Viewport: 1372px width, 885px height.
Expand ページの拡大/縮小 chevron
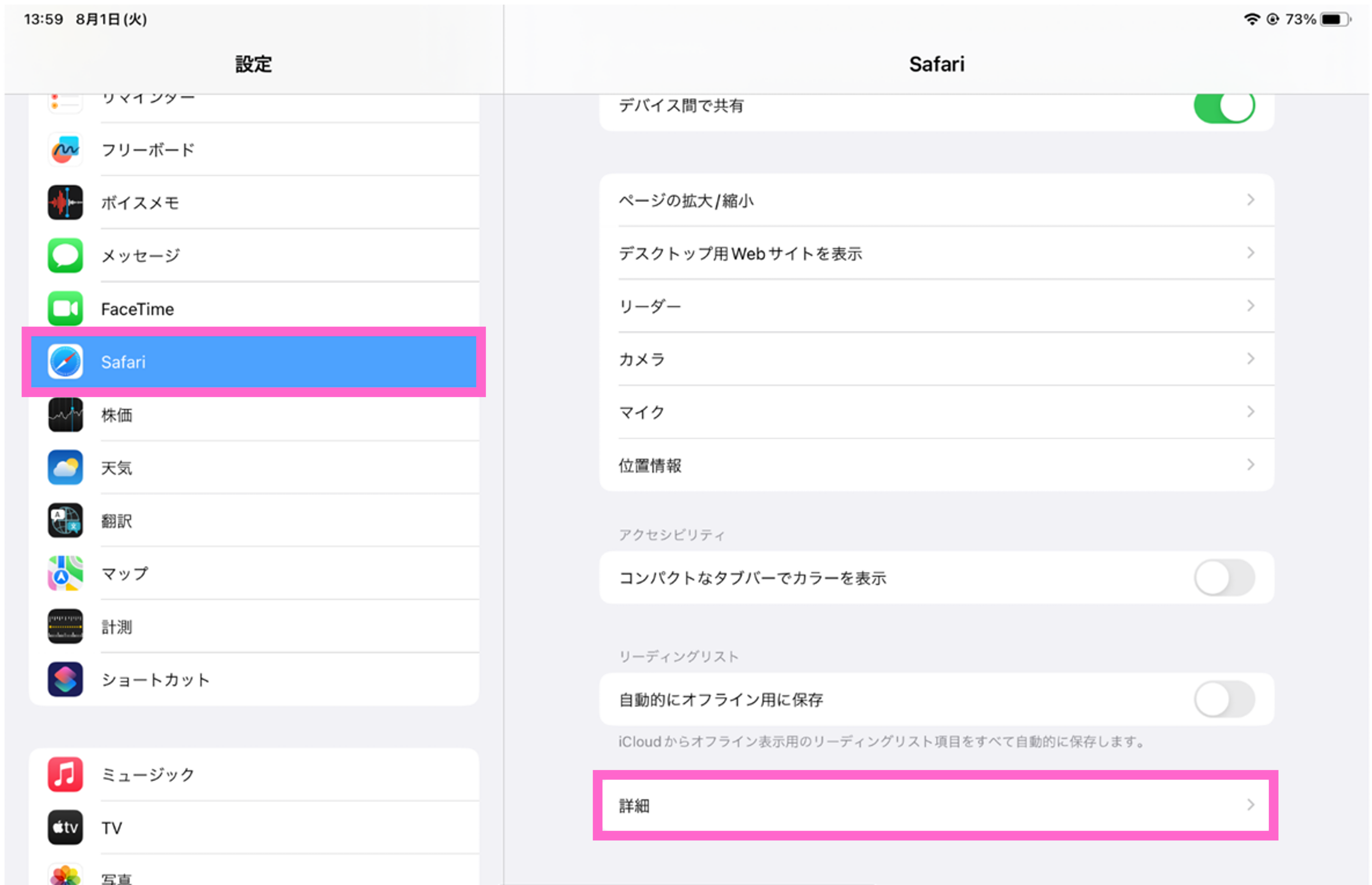[1250, 200]
